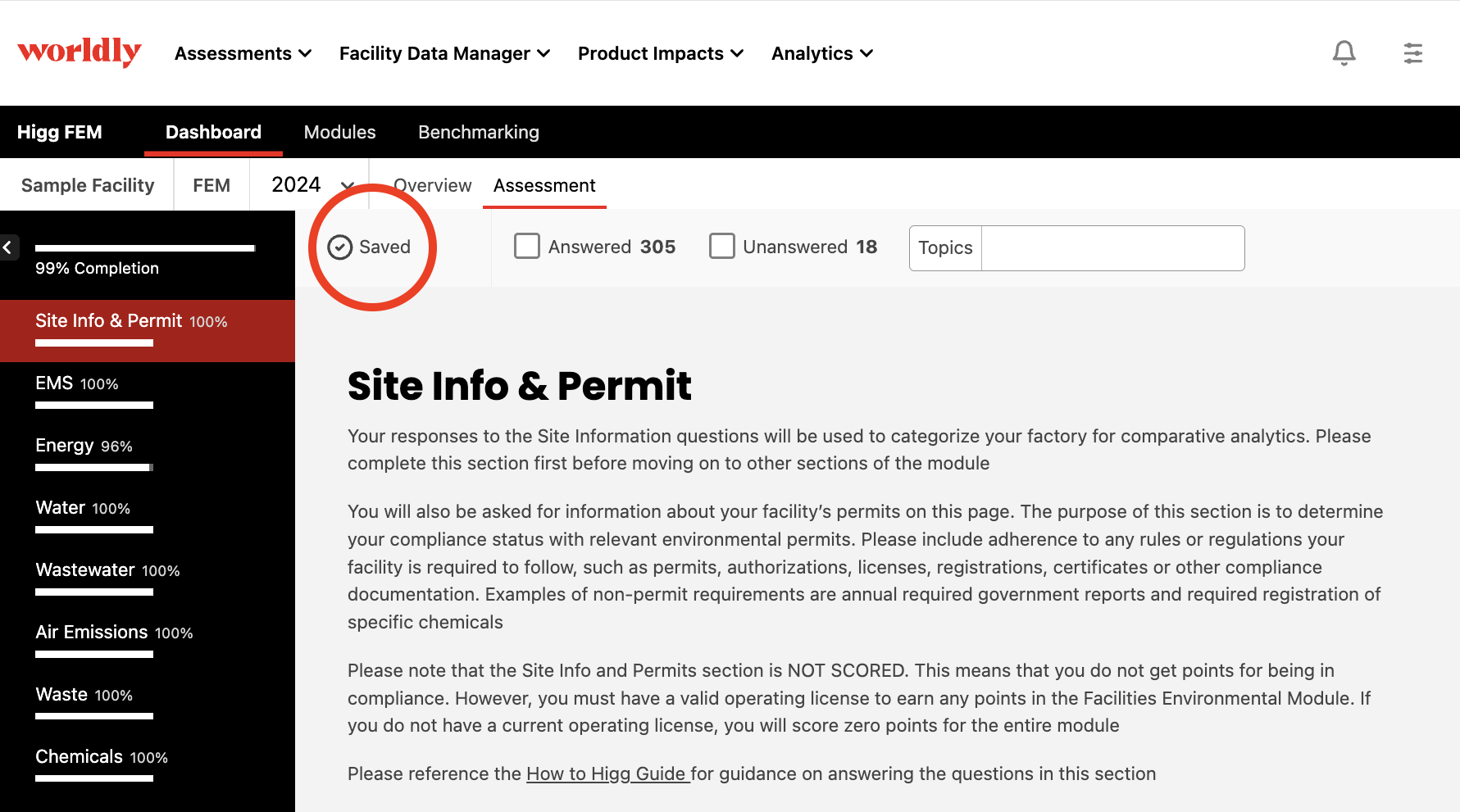Change the 2024 year selector

312,185
